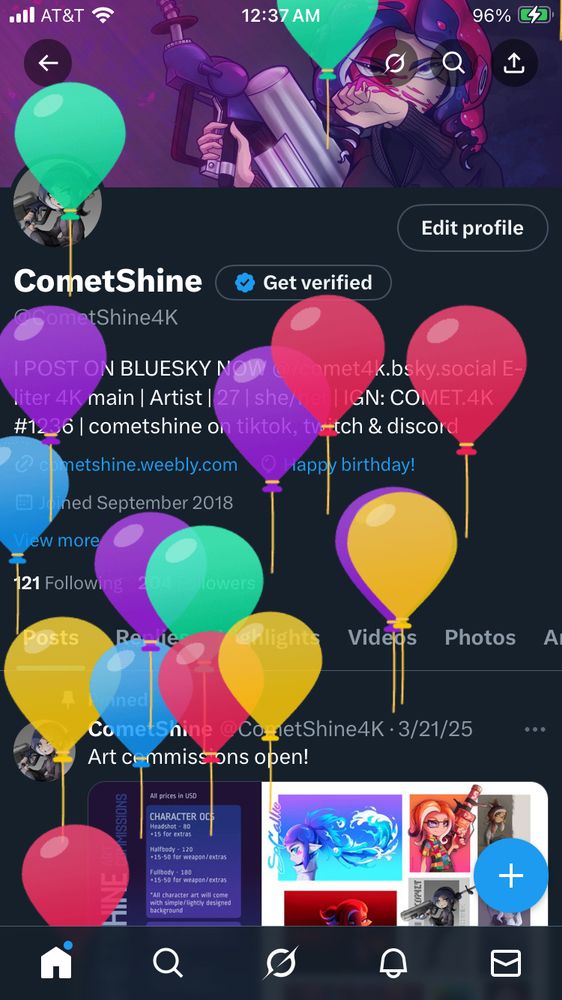This screenshot has height=1000, width=562.
Task: Tap the back arrow icon
Action: 48,62
